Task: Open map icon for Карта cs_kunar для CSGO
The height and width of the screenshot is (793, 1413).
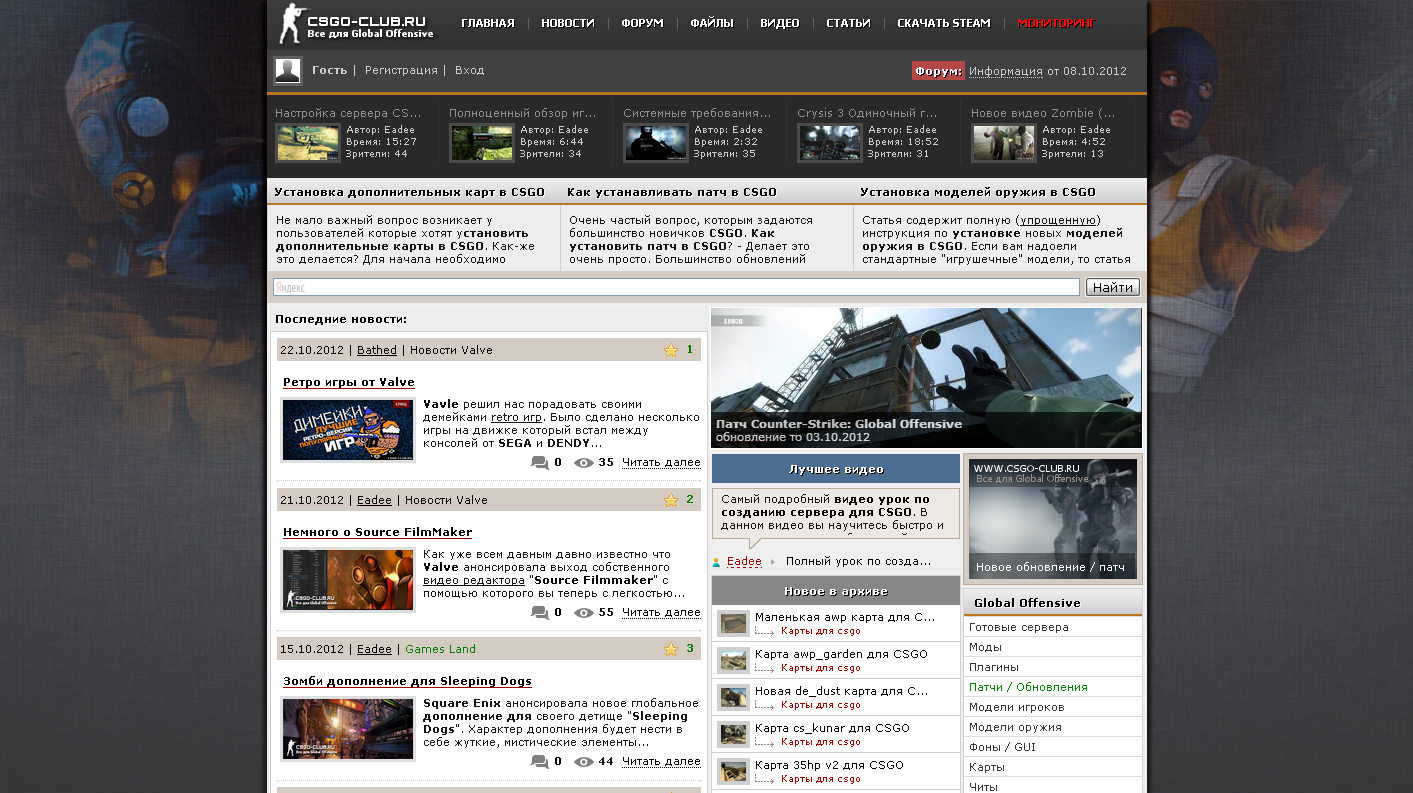Action: point(733,735)
